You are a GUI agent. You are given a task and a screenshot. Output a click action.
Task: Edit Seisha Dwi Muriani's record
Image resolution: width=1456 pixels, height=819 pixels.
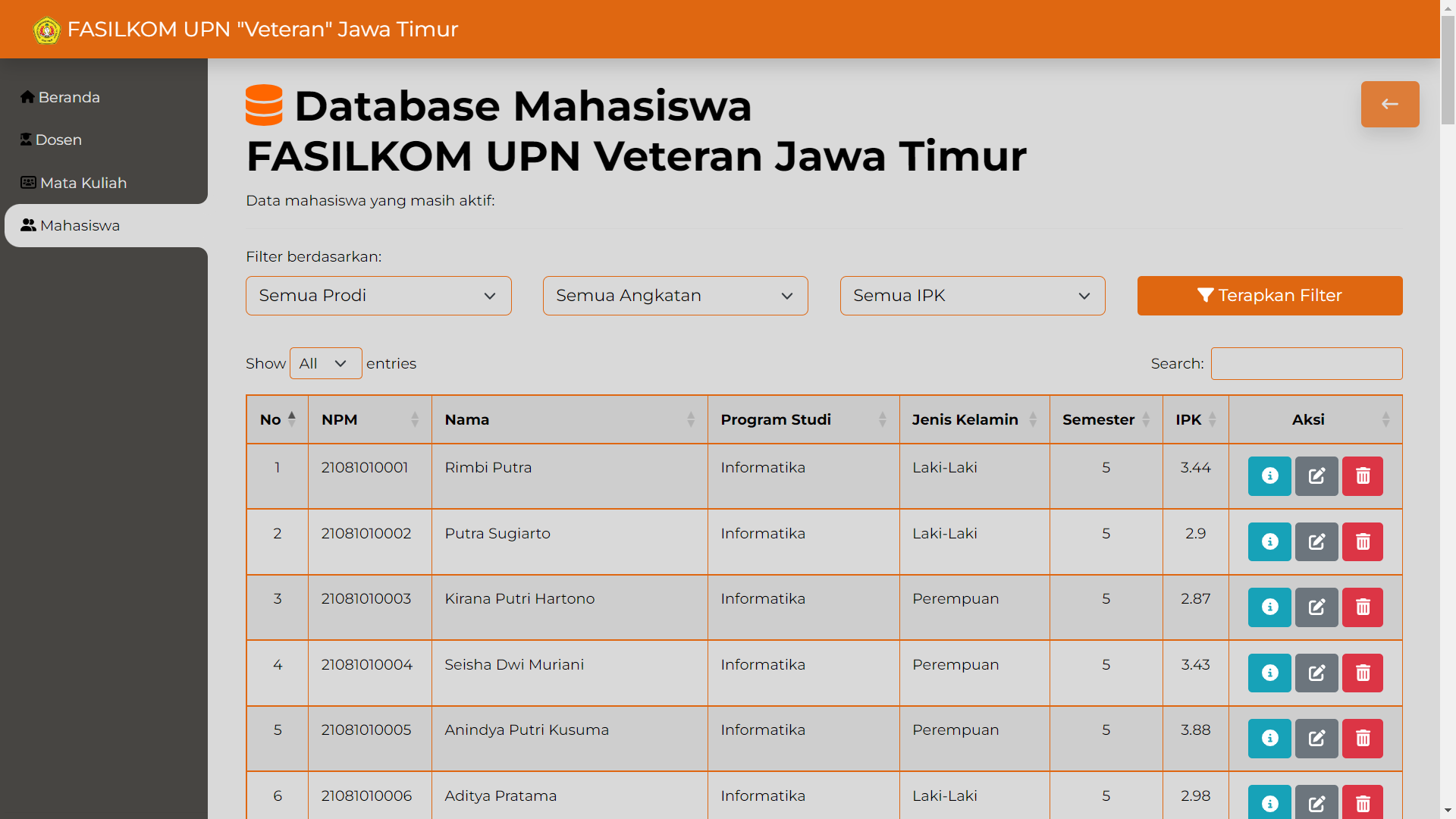tap(1316, 673)
